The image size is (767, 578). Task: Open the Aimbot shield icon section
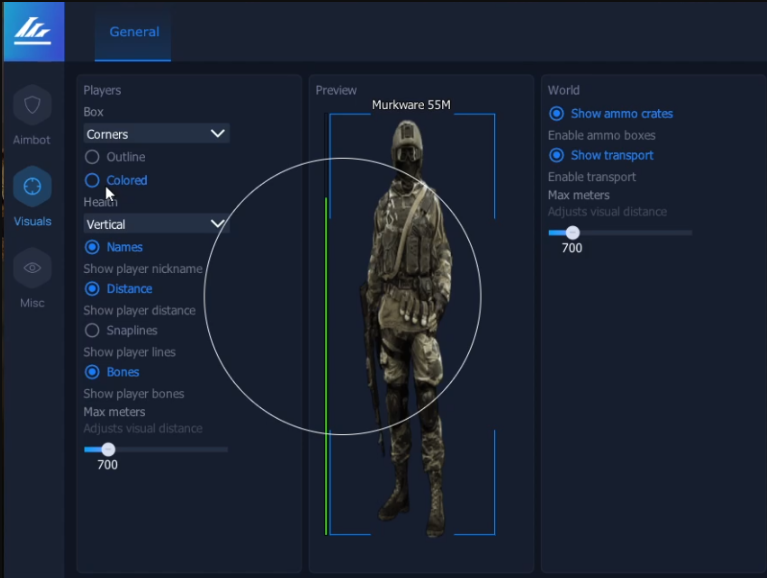point(32,105)
